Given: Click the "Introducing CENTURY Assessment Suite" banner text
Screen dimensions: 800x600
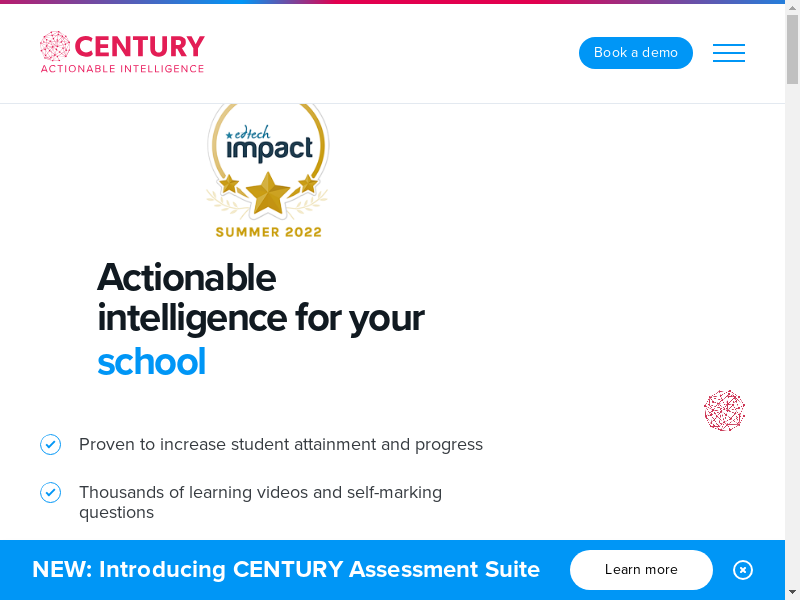Looking at the screenshot, I should point(286,570).
